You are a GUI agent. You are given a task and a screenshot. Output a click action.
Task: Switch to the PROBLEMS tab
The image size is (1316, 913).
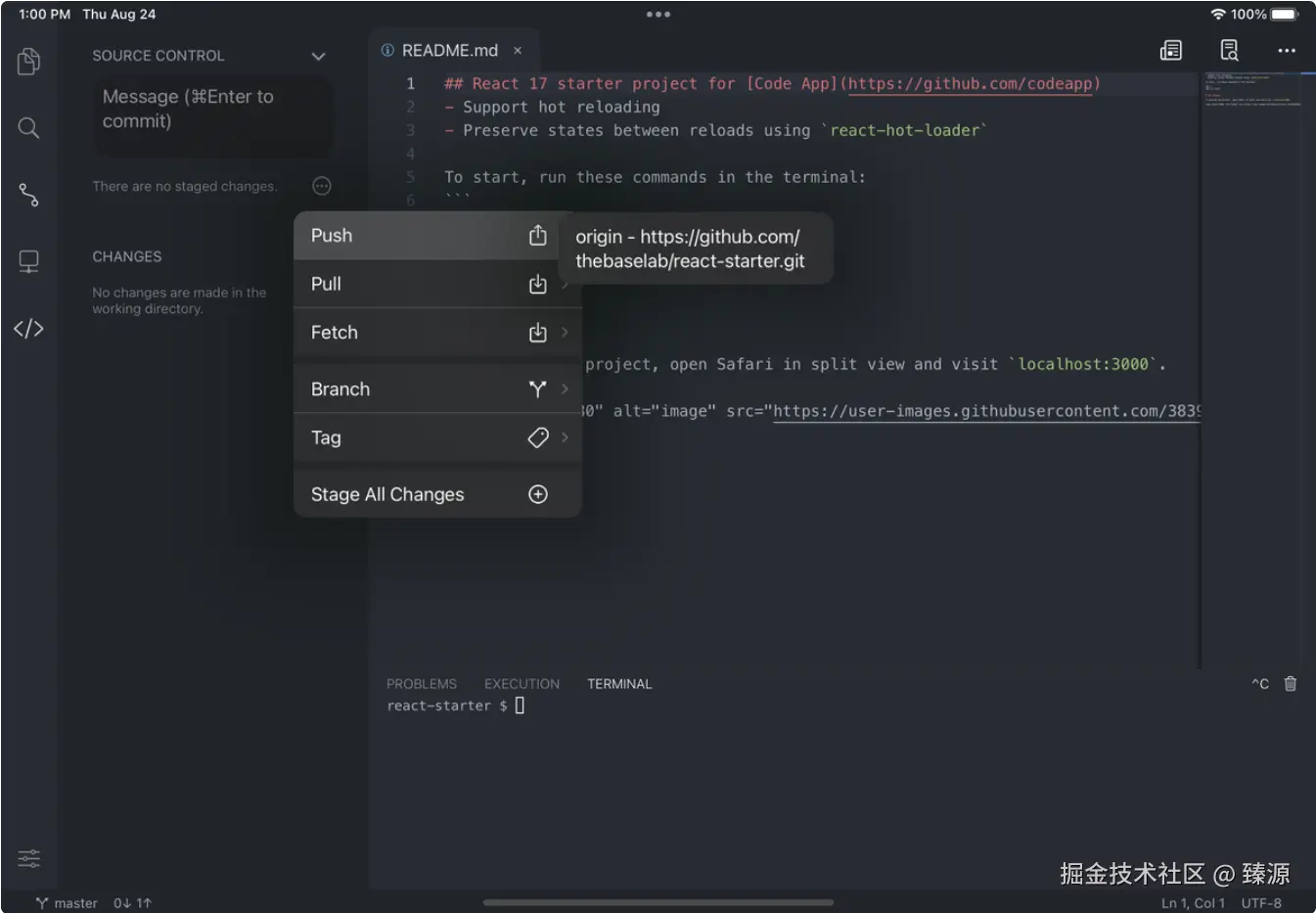[422, 684]
